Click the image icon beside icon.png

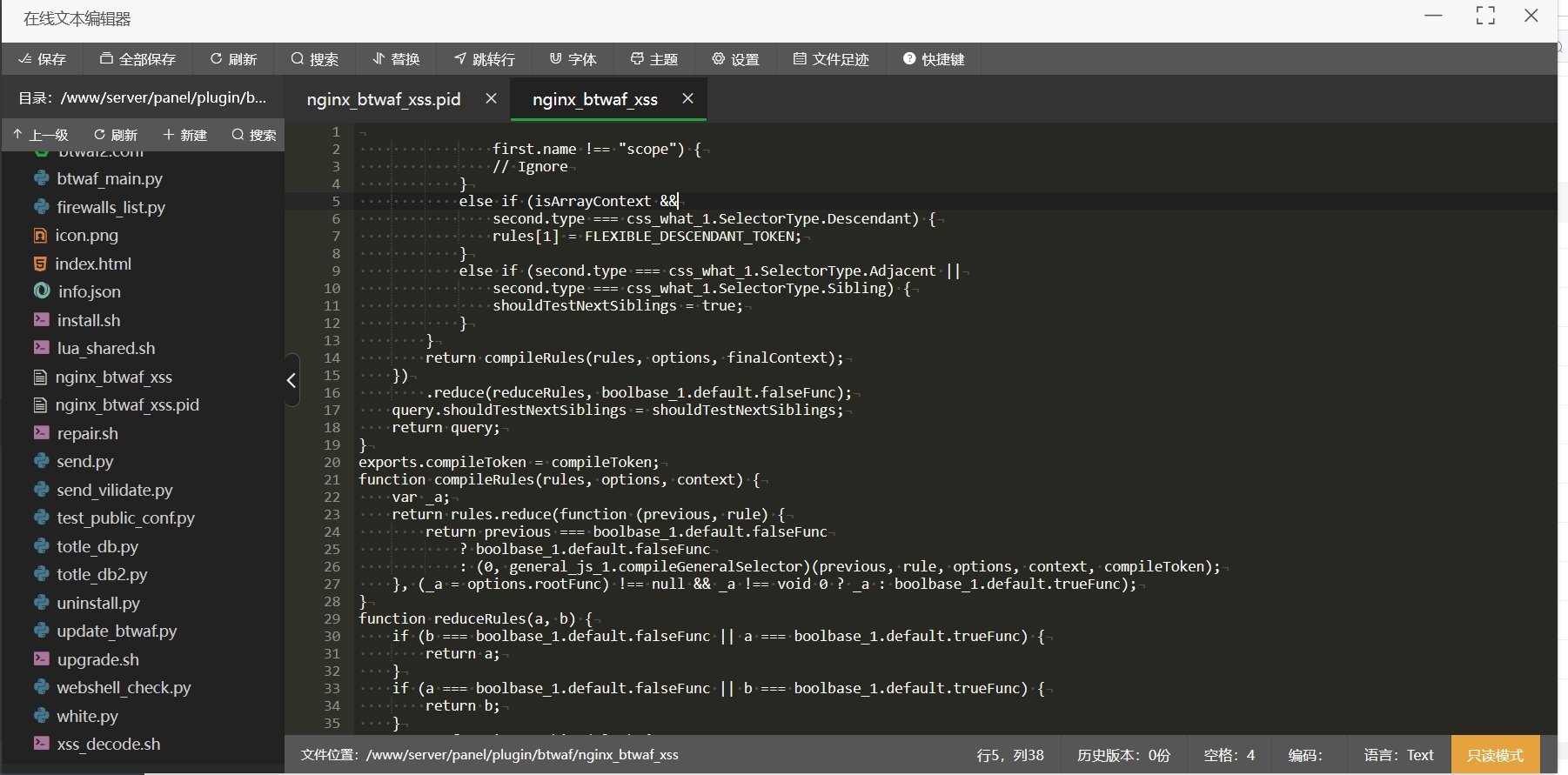(40, 235)
